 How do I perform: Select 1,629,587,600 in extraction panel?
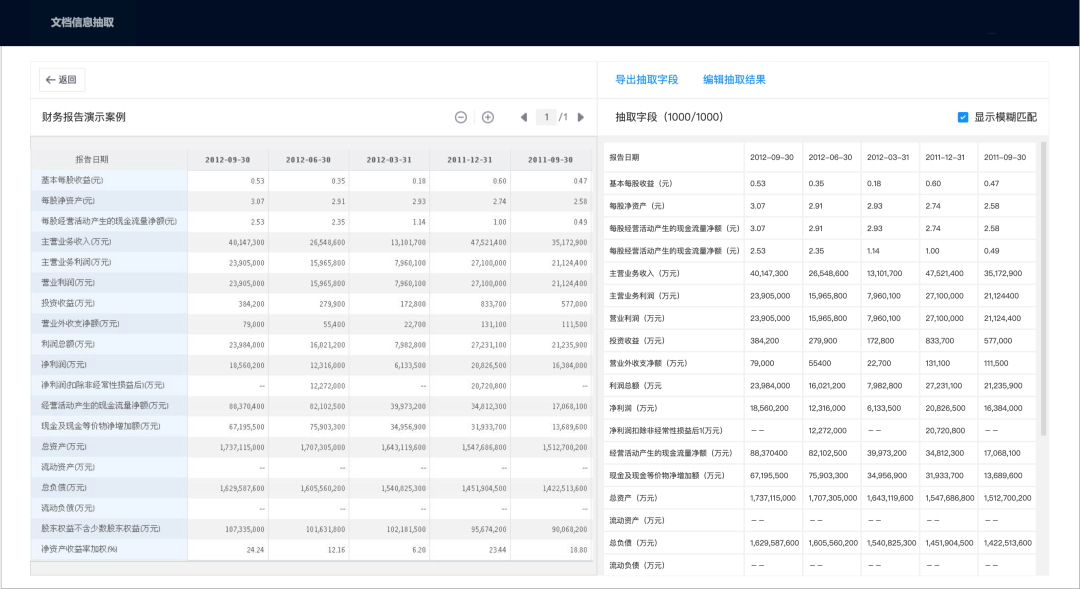click(x=774, y=543)
